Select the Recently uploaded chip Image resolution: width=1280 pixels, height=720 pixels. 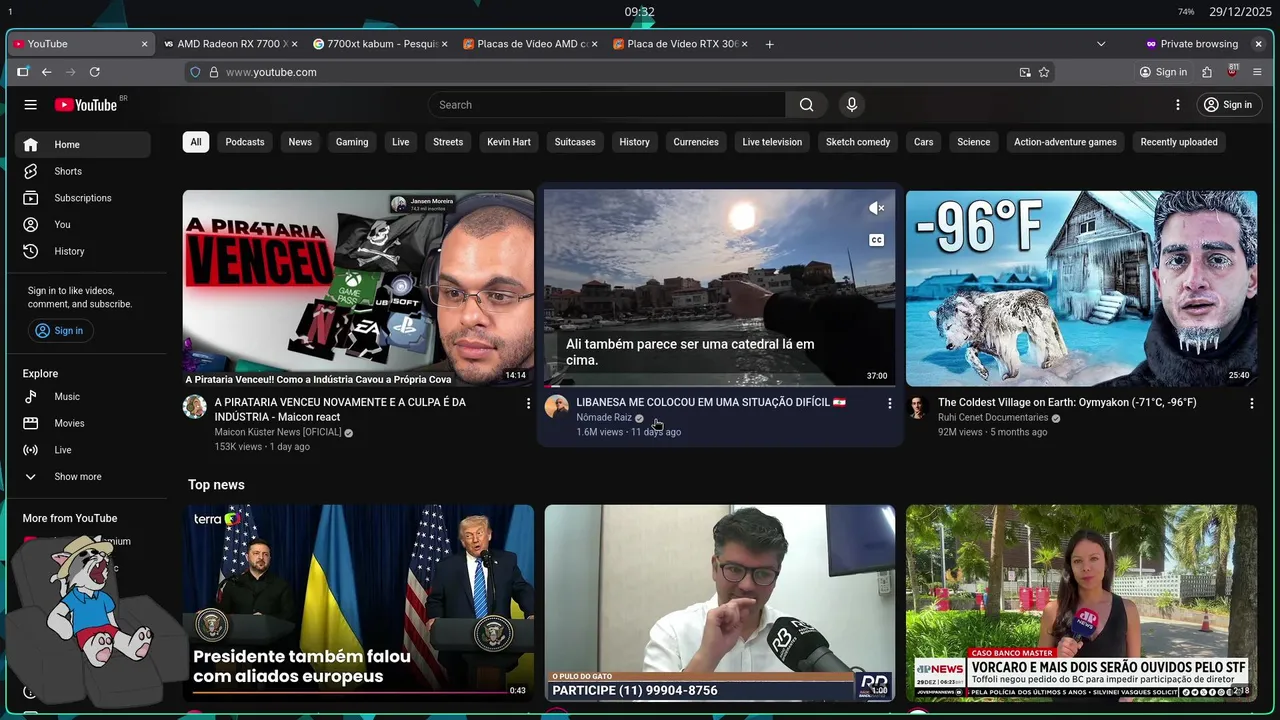pyautogui.click(x=1179, y=142)
